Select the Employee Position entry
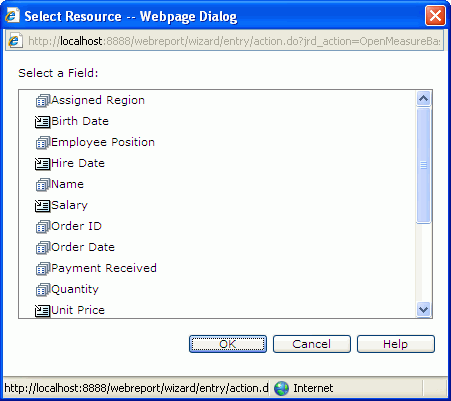This screenshot has height=401, width=451. 103,142
